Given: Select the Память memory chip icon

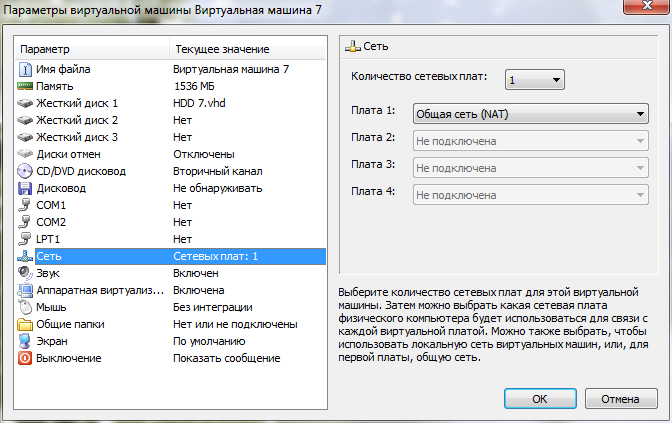Looking at the screenshot, I should coord(25,86).
